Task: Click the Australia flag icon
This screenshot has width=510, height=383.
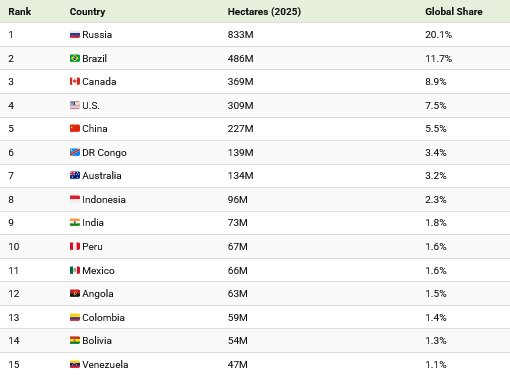Action: pos(75,176)
